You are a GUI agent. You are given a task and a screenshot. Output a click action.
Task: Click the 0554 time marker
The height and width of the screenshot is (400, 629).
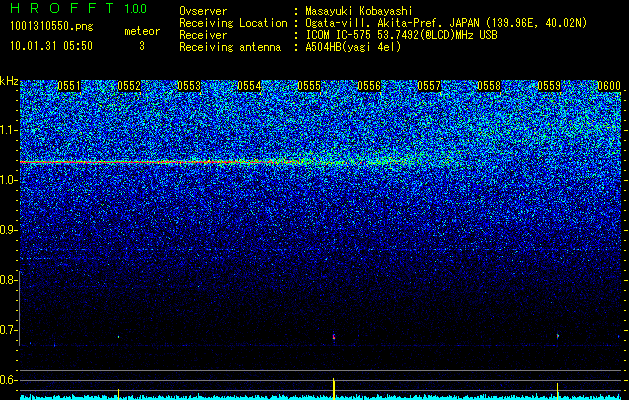pos(249,86)
